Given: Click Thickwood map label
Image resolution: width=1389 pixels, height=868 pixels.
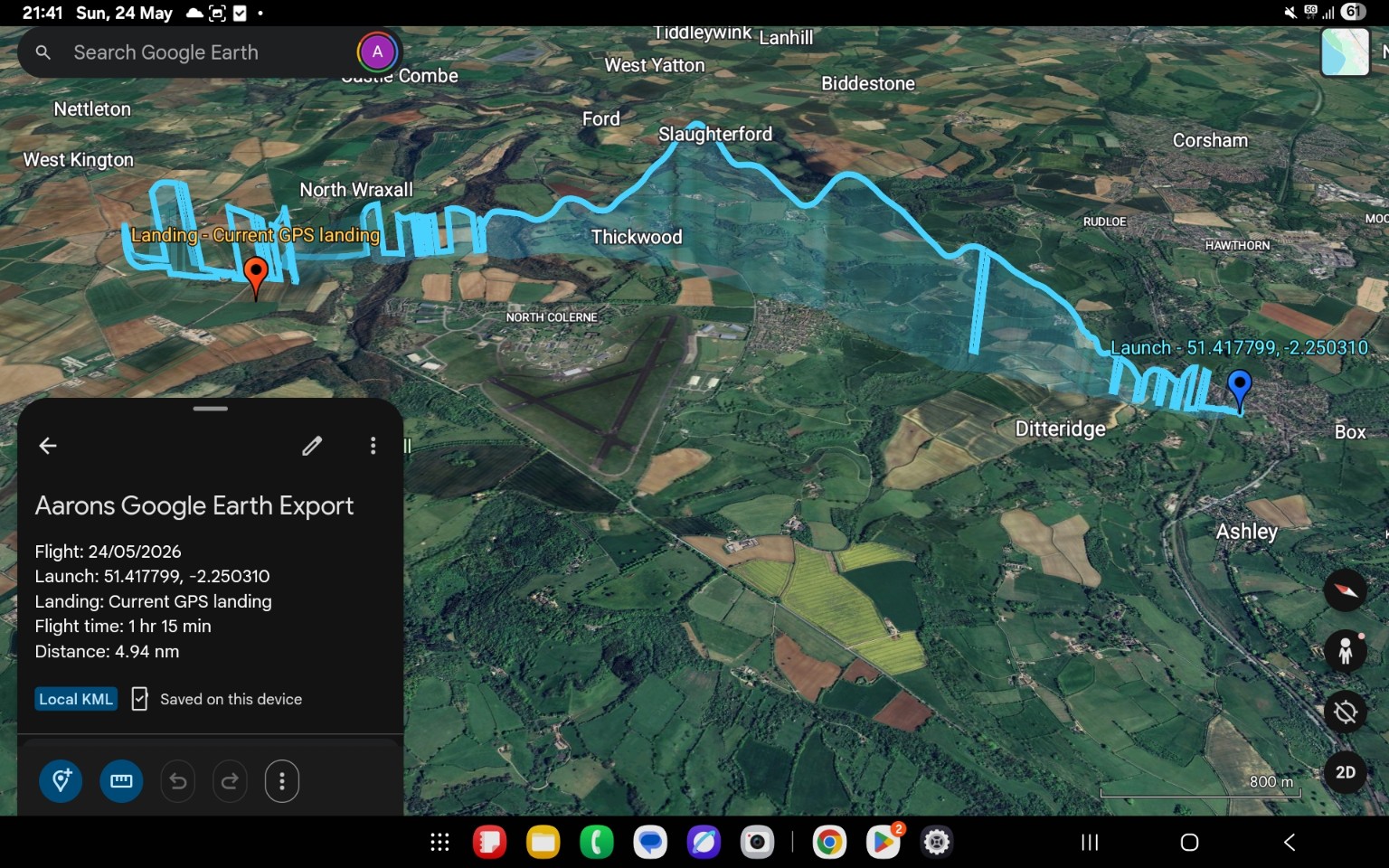Looking at the screenshot, I should (x=637, y=237).
